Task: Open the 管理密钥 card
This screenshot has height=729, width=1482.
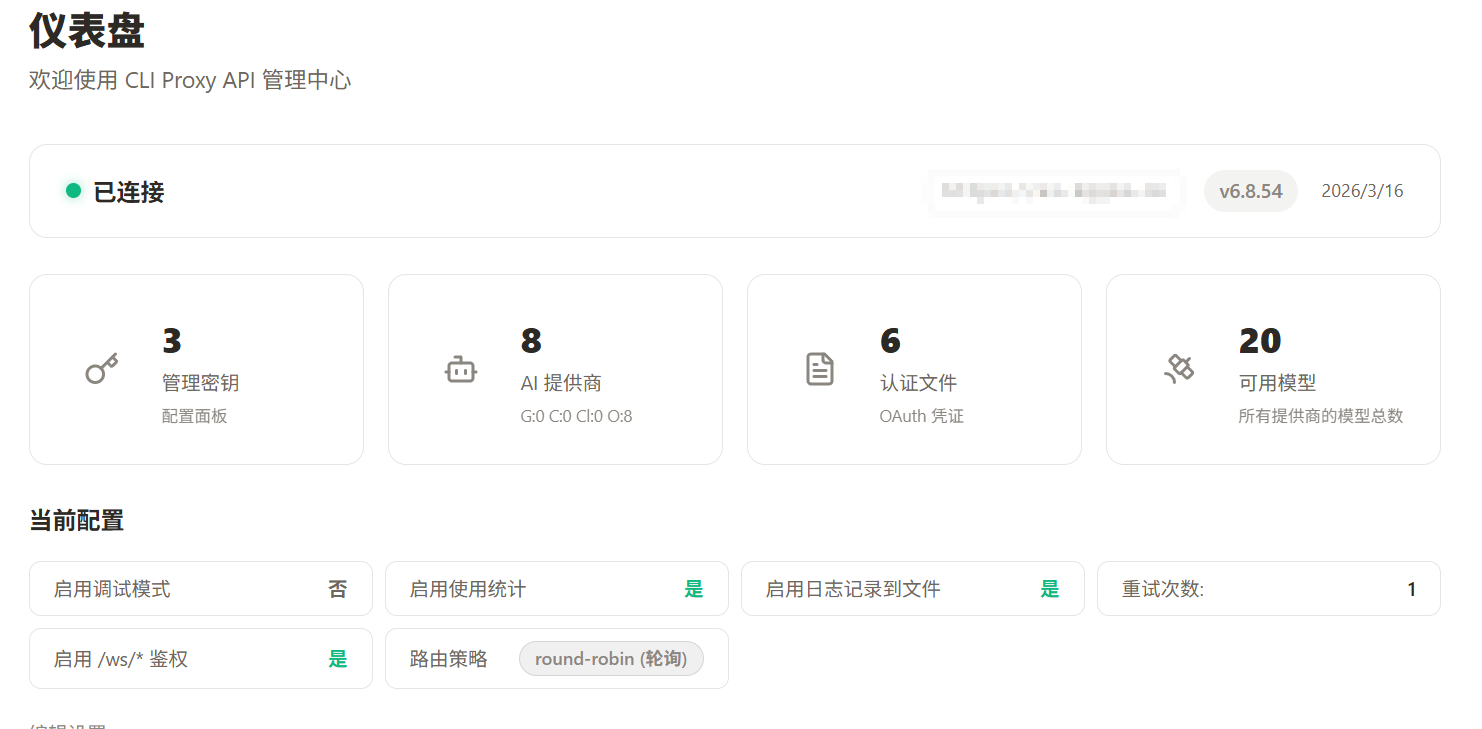Action: click(x=196, y=369)
